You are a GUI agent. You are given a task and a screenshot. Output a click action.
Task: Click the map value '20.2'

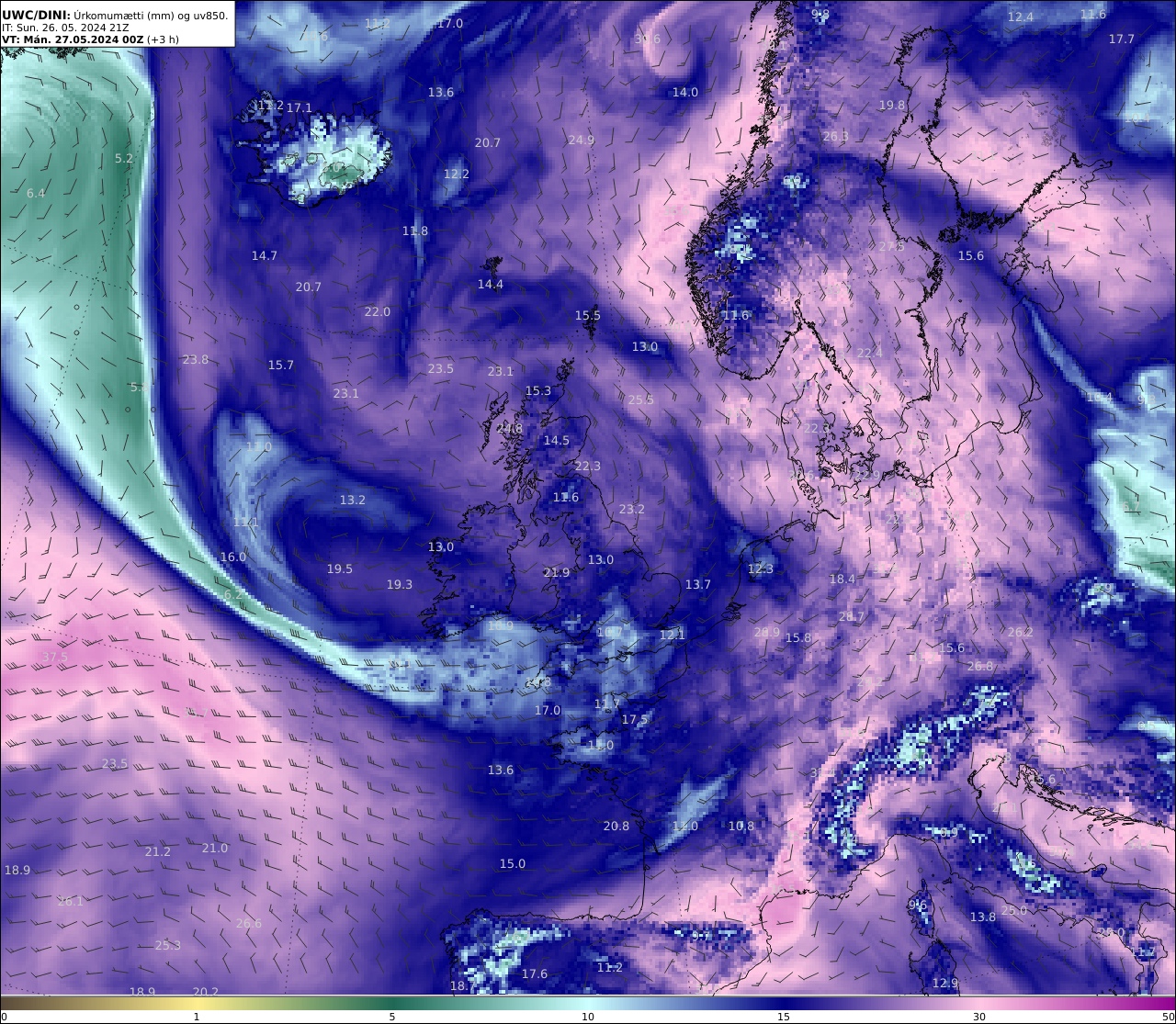(206, 991)
